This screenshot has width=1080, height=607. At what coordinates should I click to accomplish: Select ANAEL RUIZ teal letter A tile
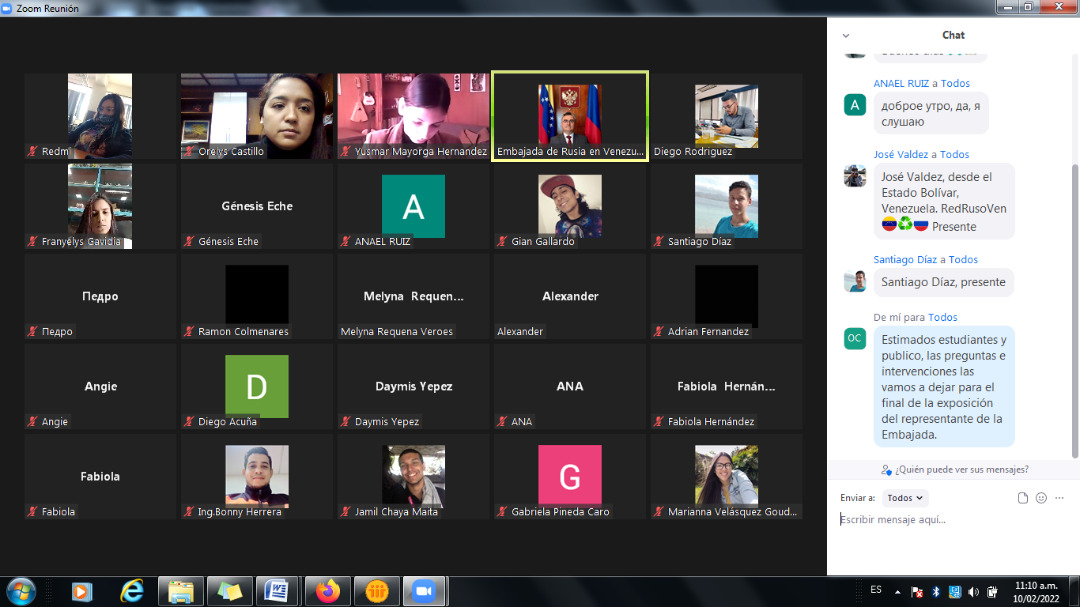click(413, 207)
